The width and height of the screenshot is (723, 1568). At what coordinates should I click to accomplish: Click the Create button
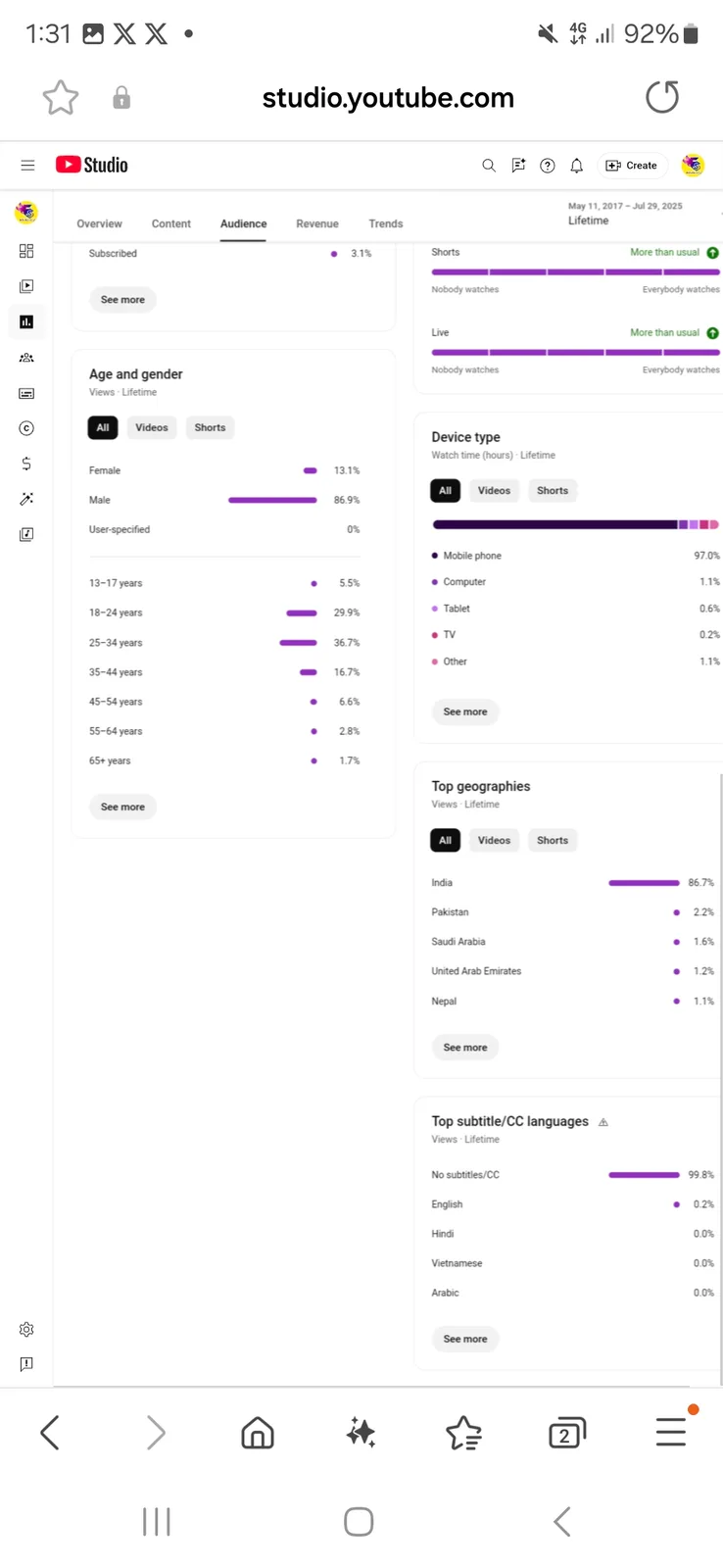632,166
